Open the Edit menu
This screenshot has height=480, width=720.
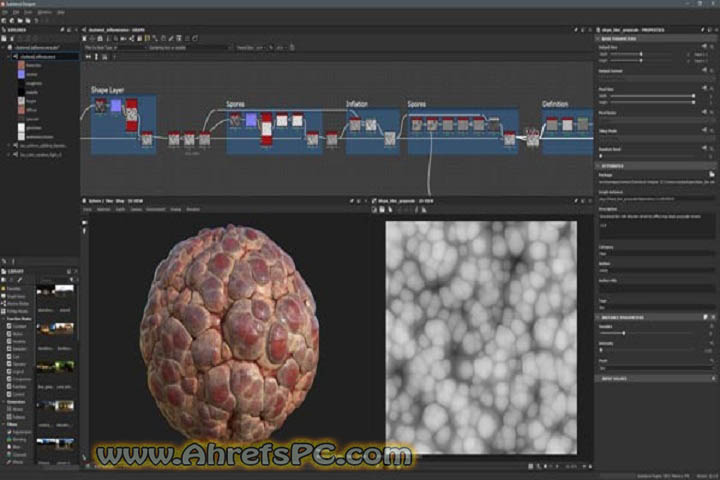pos(16,12)
